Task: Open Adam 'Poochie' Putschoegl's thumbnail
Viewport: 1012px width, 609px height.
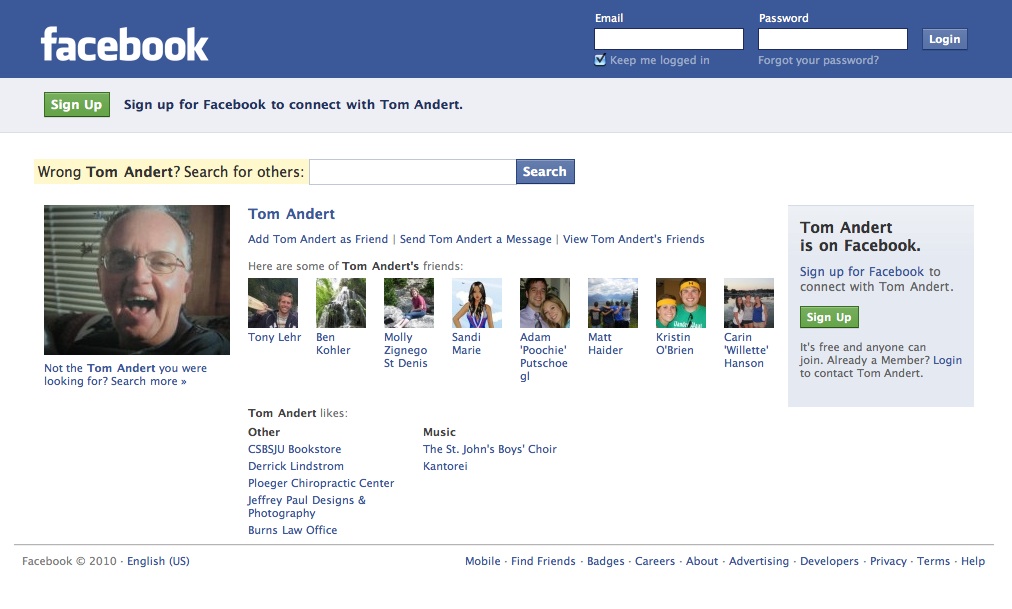Action: (x=545, y=303)
